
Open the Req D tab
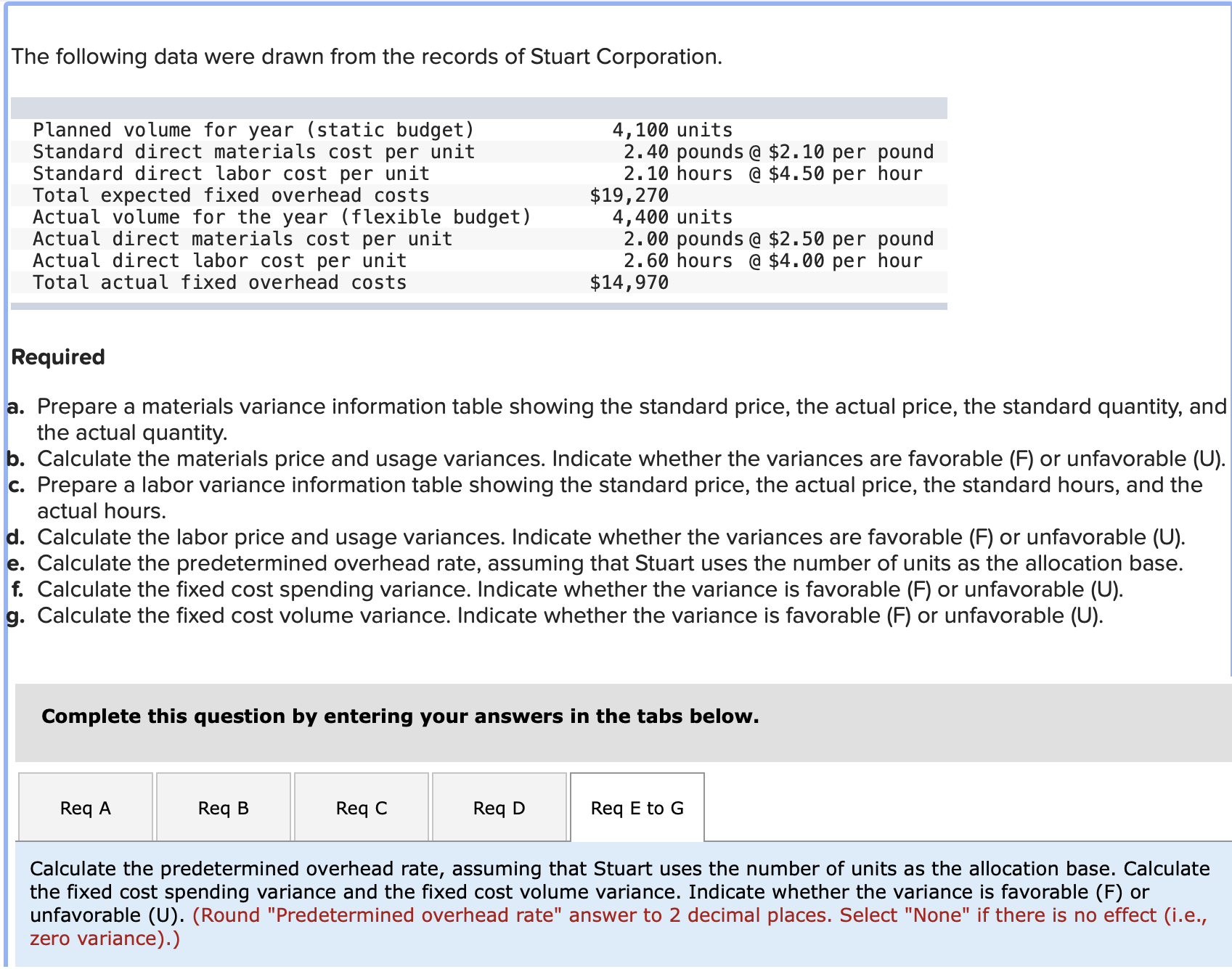(x=498, y=806)
